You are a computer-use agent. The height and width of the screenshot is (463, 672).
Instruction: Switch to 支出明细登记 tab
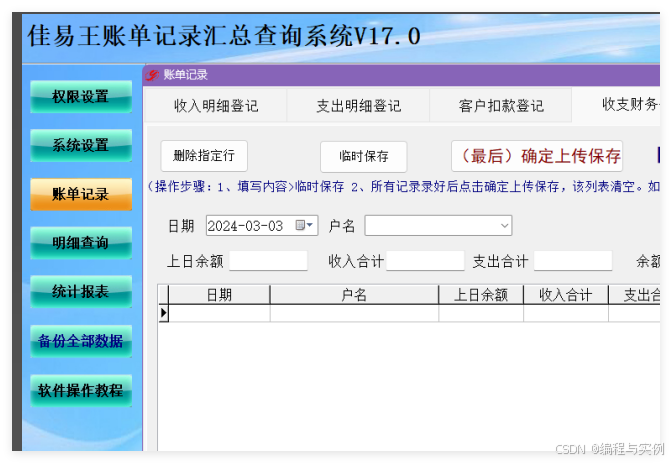358,105
